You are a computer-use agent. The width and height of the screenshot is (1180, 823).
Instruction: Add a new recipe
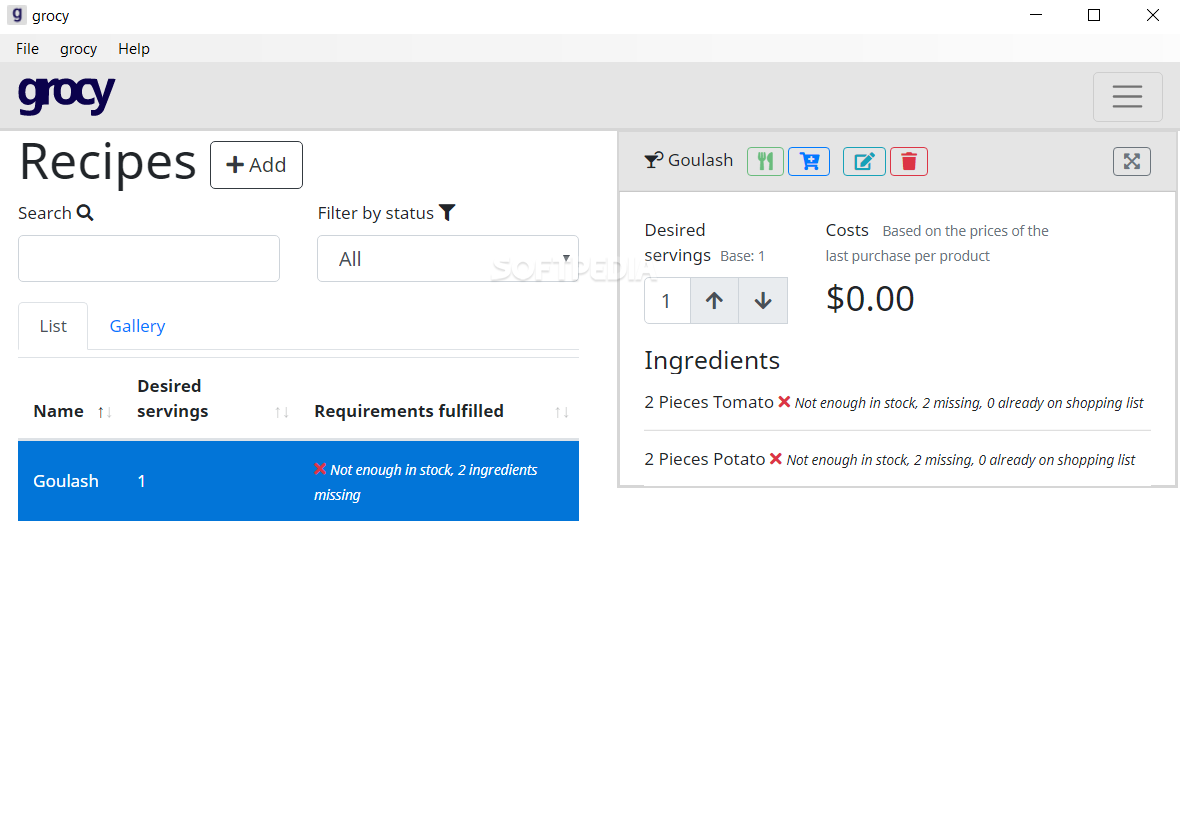(x=256, y=165)
